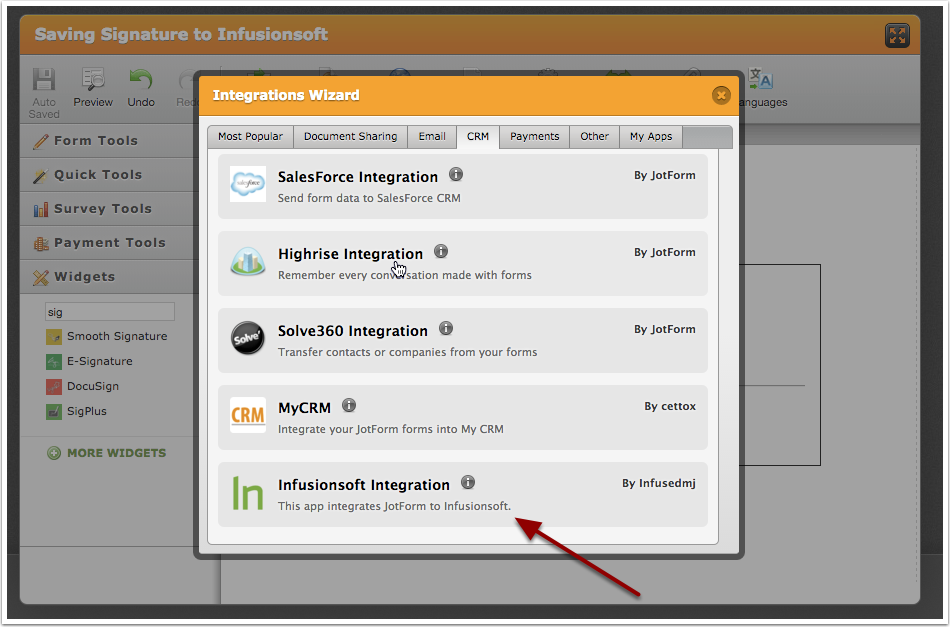
Task: Click the Auto Saved floppy disk icon
Action: (x=44, y=80)
